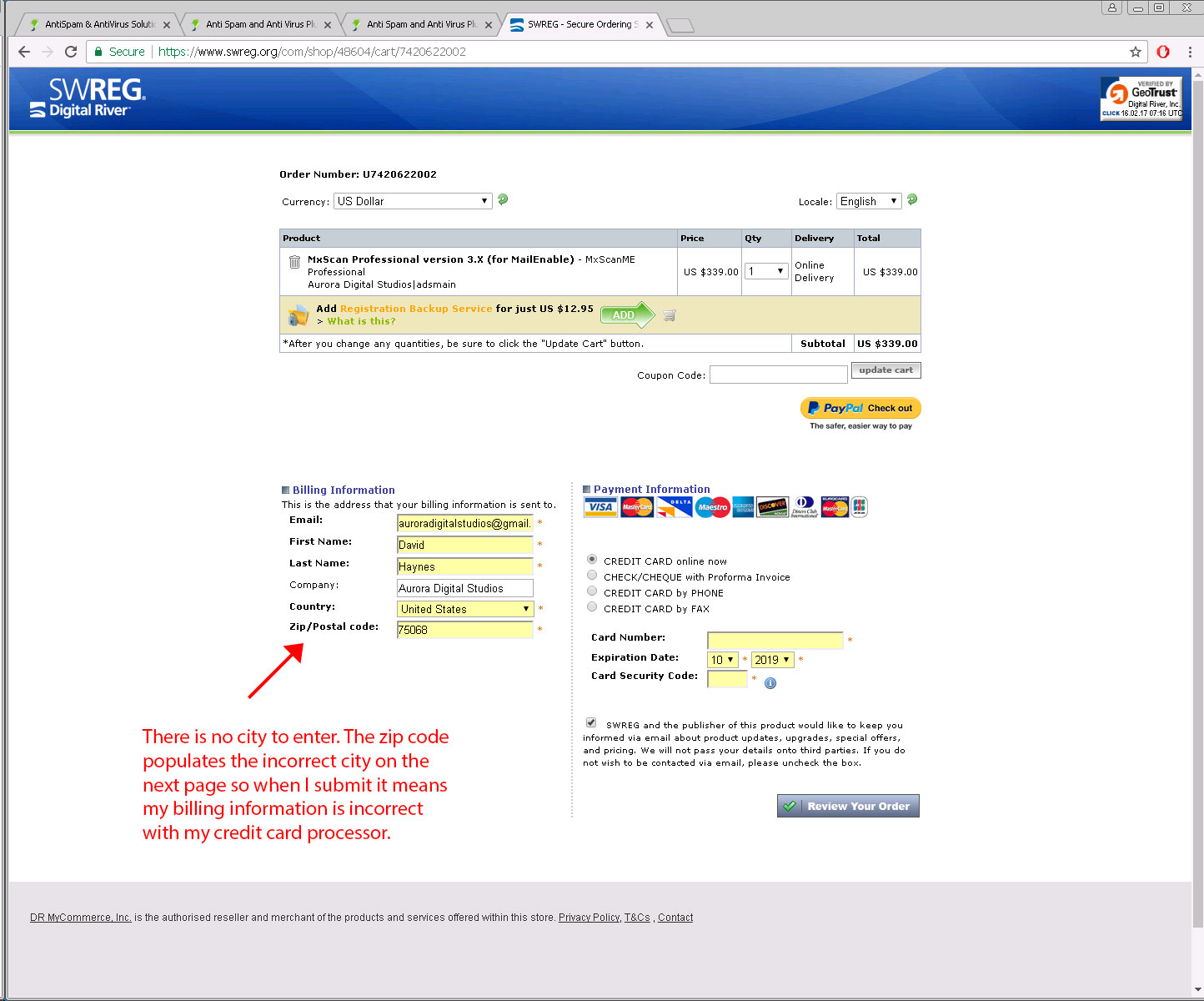Image resolution: width=1204 pixels, height=1001 pixels.
Task: Select CREDIT CARD online now option
Action: [592, 559]
